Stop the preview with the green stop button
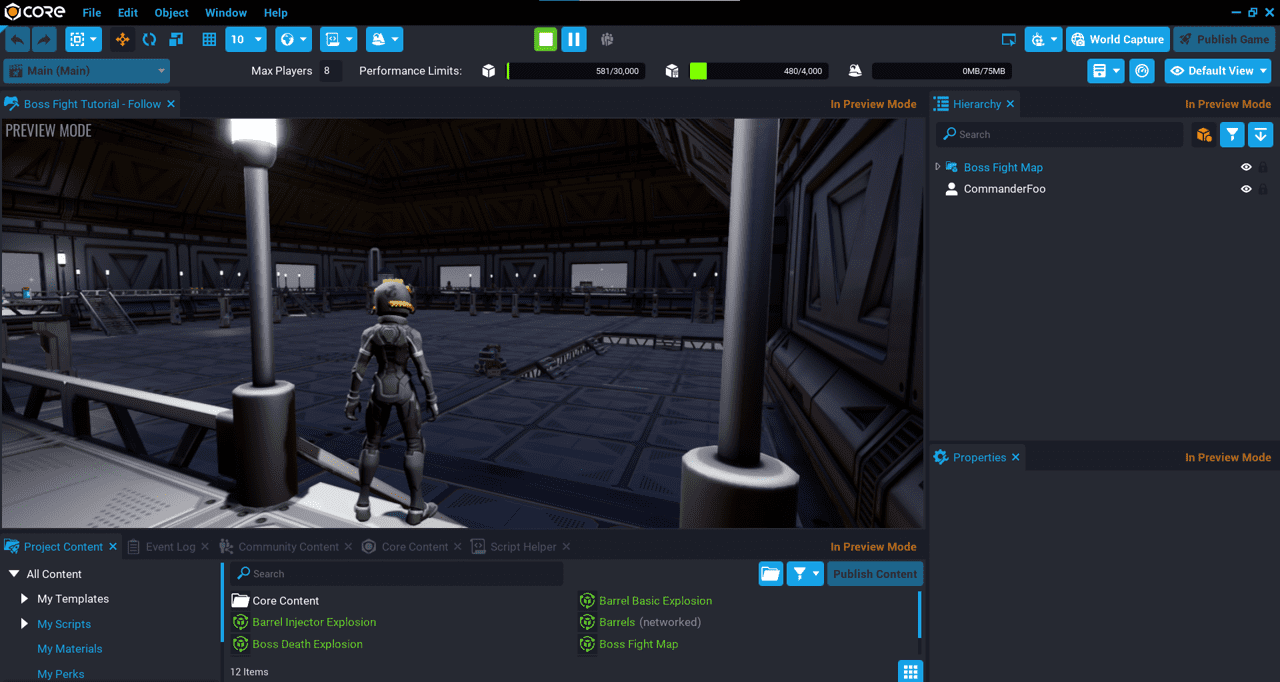 tap(545, 39)
